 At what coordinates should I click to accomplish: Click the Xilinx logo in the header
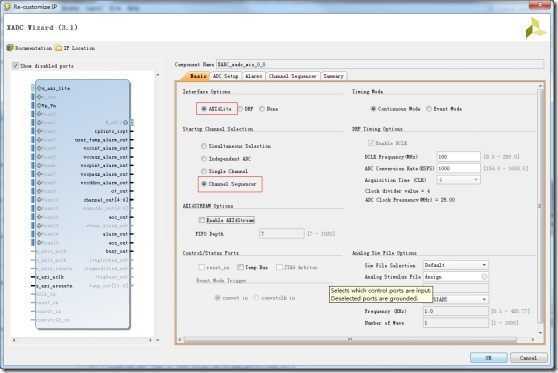[x=535, y=28]
